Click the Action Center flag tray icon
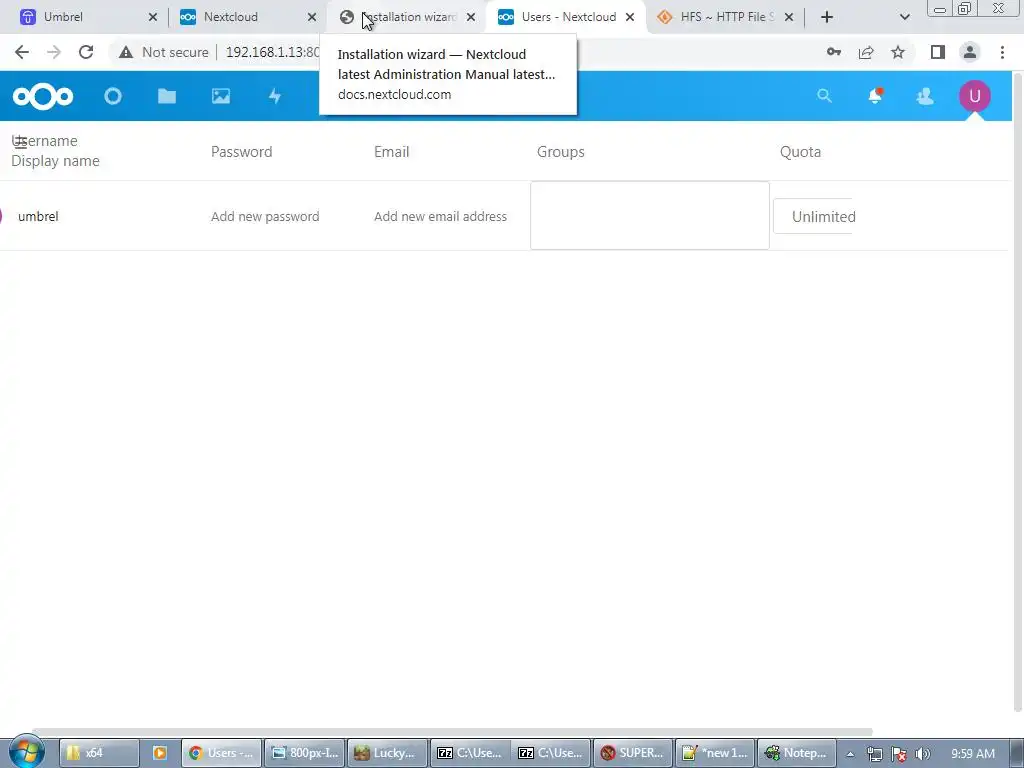This screenshot has width=1024, height=768. [899, 754]
